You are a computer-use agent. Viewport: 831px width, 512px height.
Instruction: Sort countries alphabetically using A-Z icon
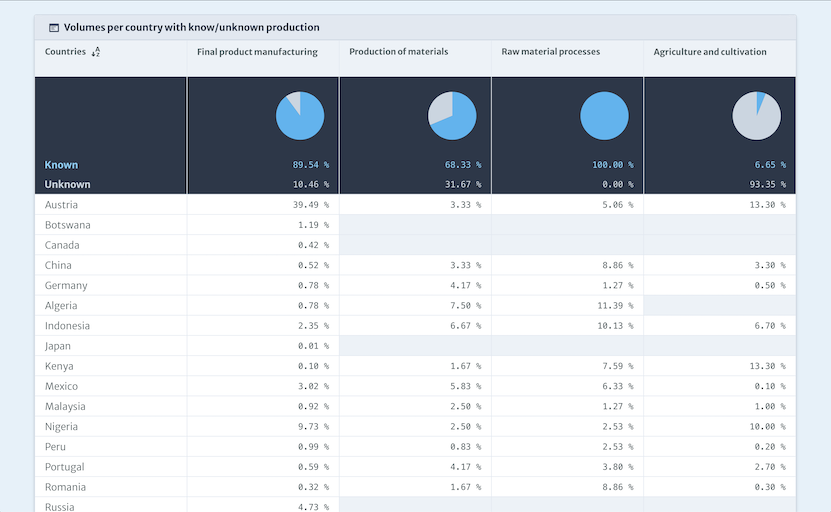96,52
